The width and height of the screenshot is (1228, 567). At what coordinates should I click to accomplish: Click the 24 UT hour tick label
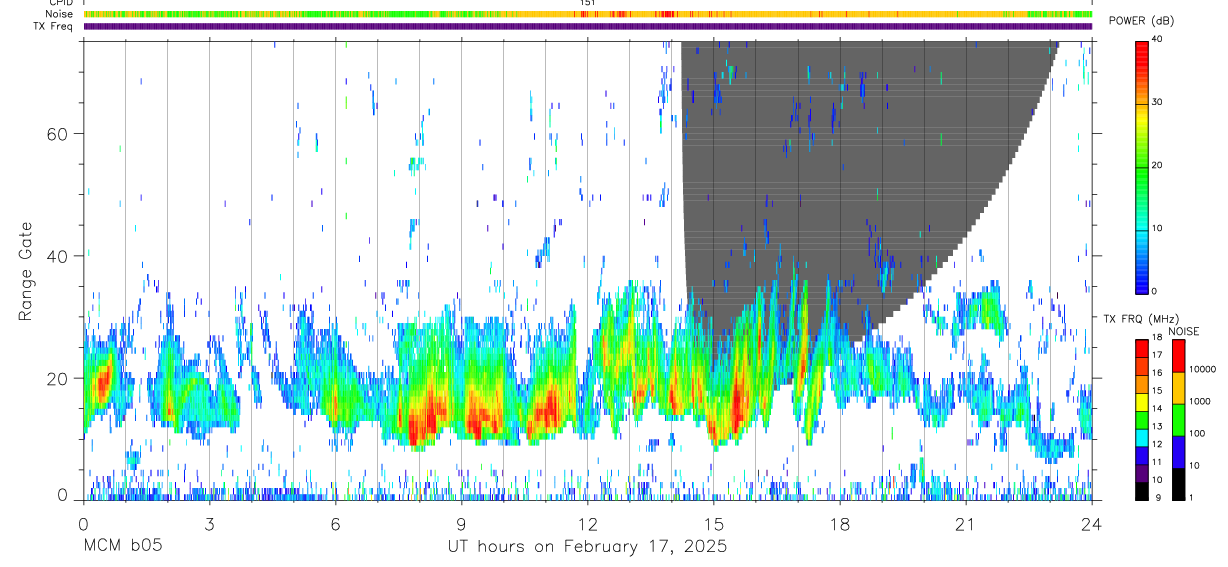[1092, 523]
